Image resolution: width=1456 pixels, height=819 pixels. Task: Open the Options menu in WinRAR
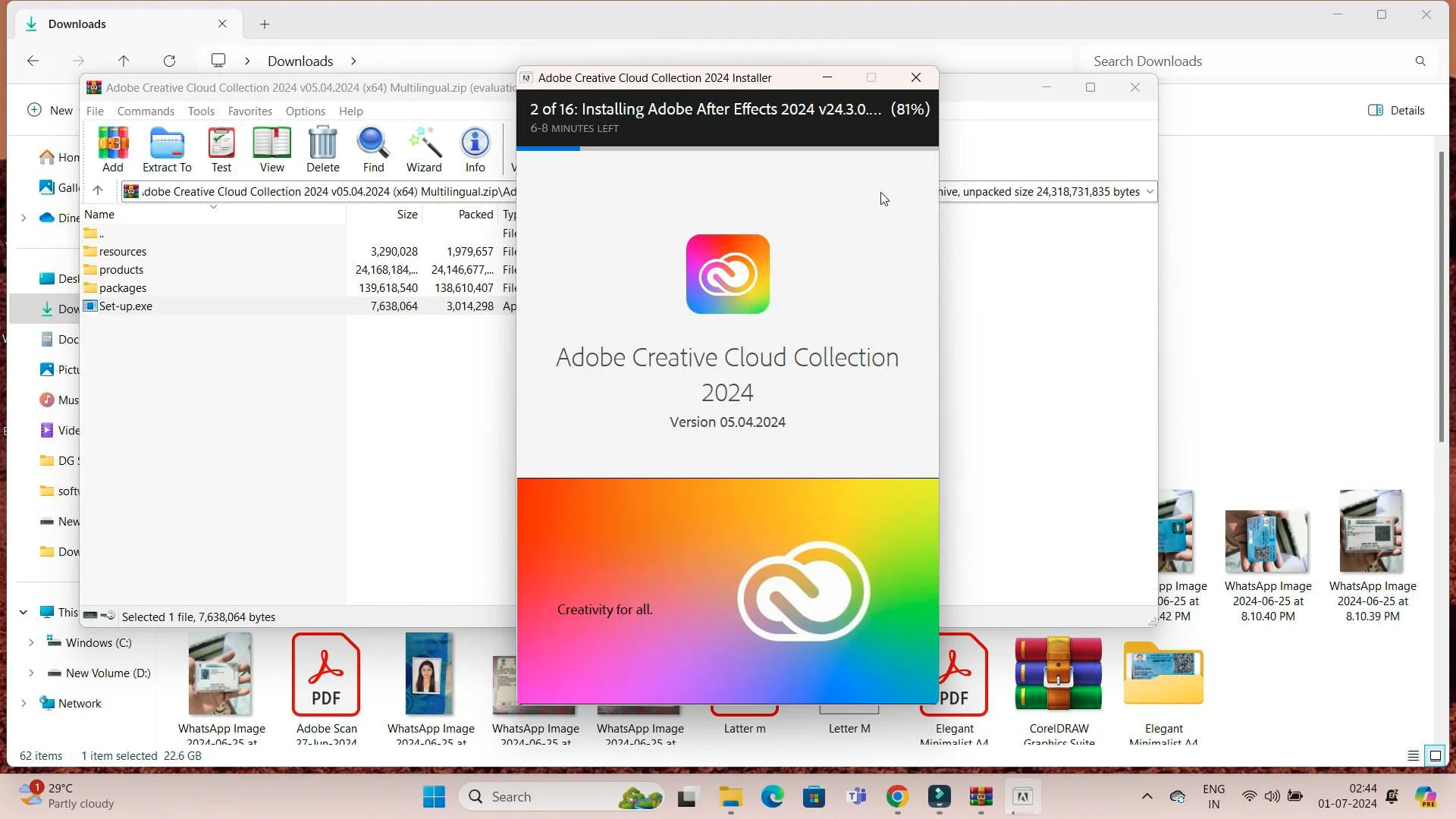(305, 111)
